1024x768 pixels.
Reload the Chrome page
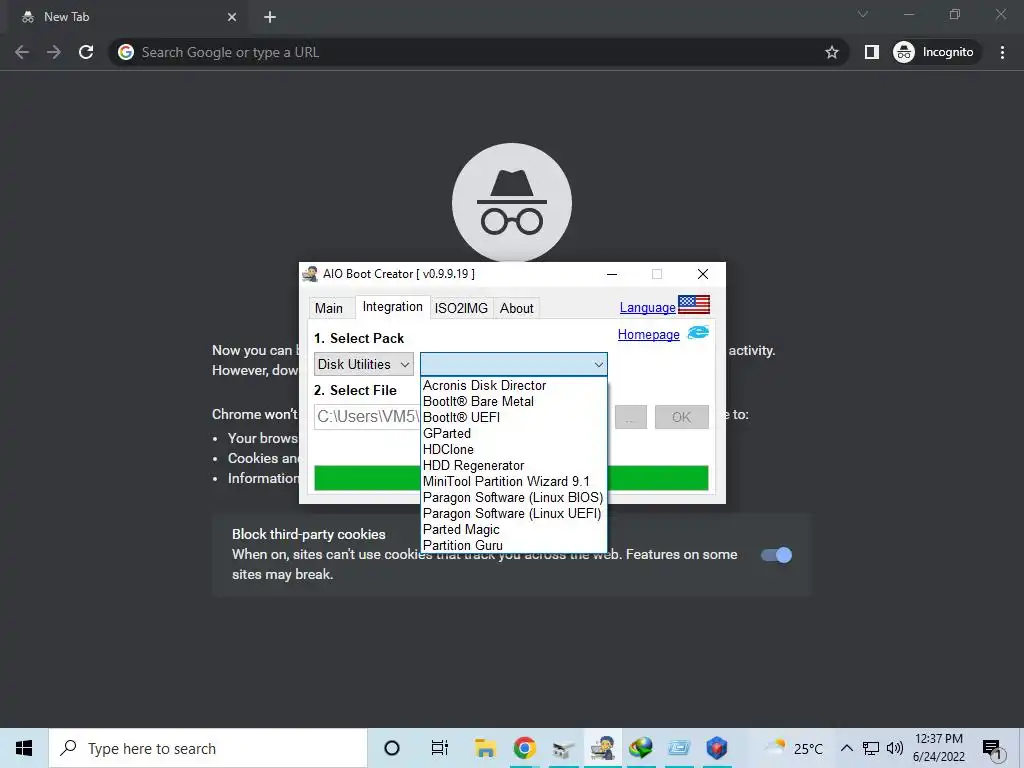click(x=86, y=52)
